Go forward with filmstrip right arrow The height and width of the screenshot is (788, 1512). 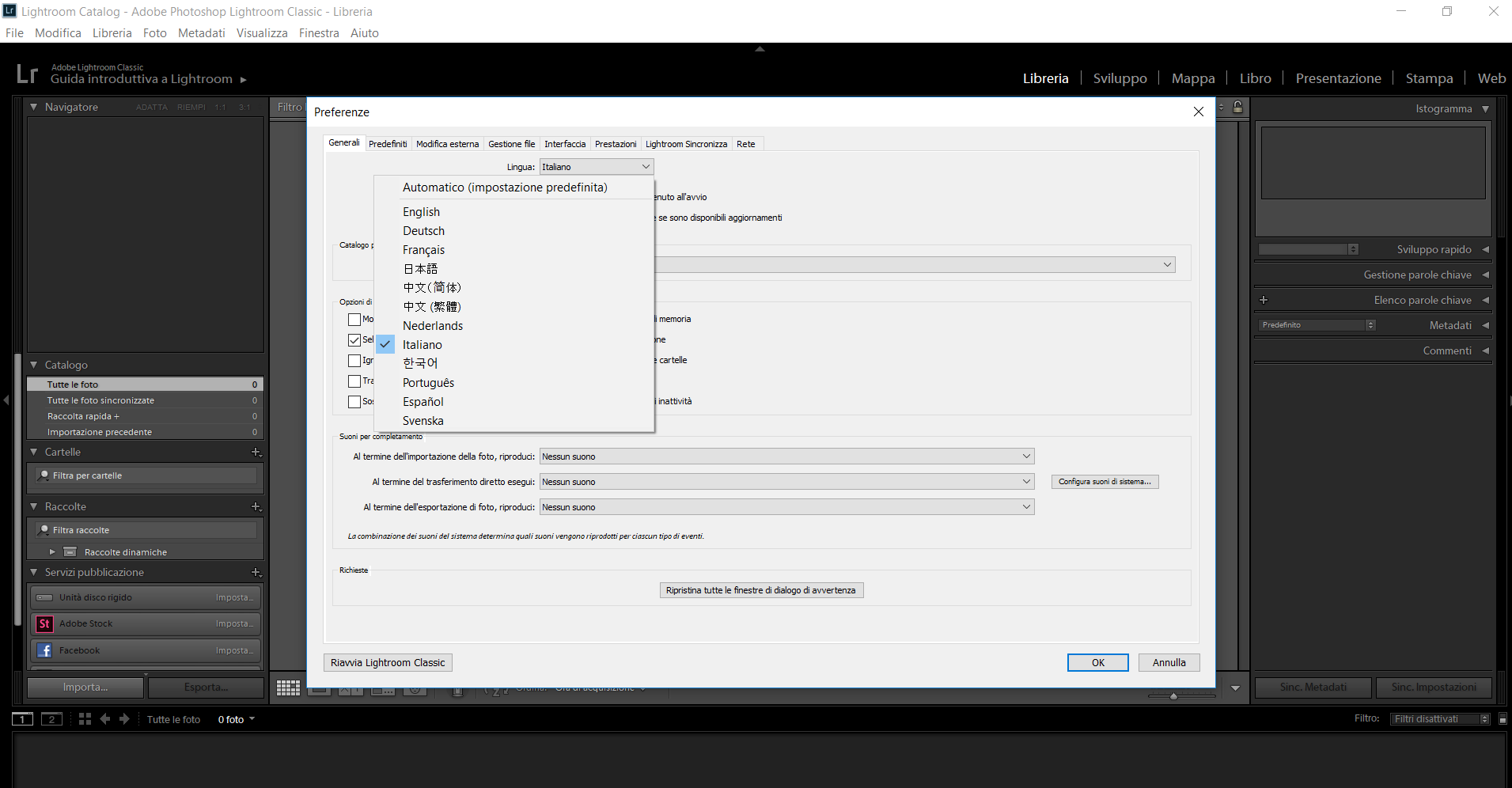(124, 719)
